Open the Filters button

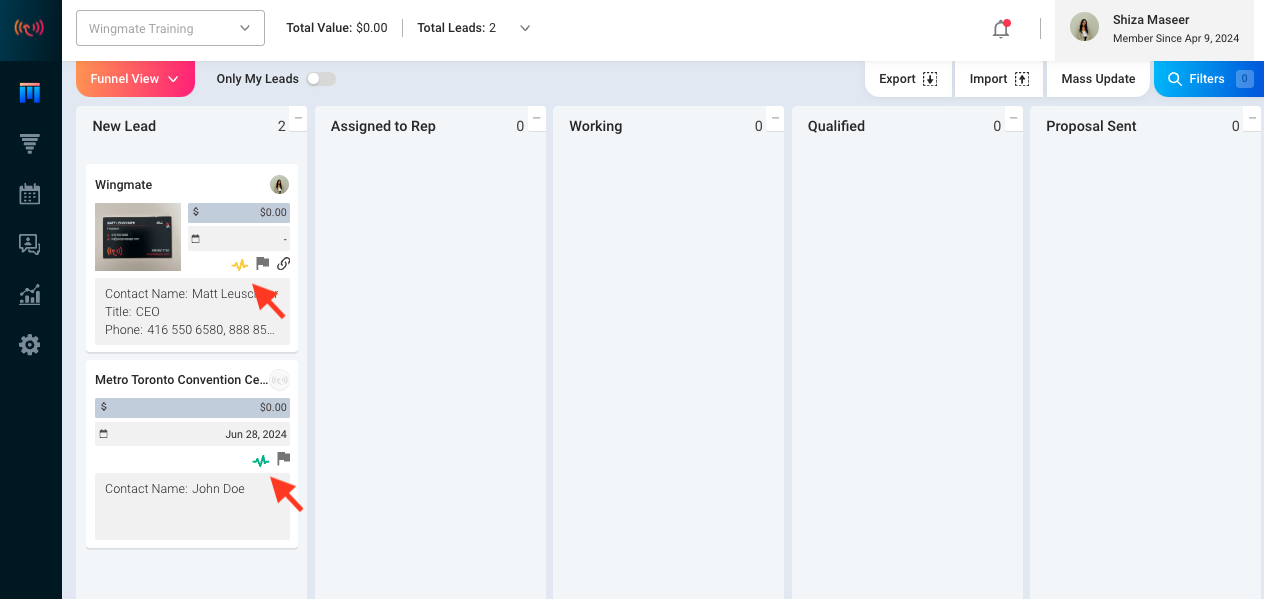pyautogui.click(x=1209, y=79)
